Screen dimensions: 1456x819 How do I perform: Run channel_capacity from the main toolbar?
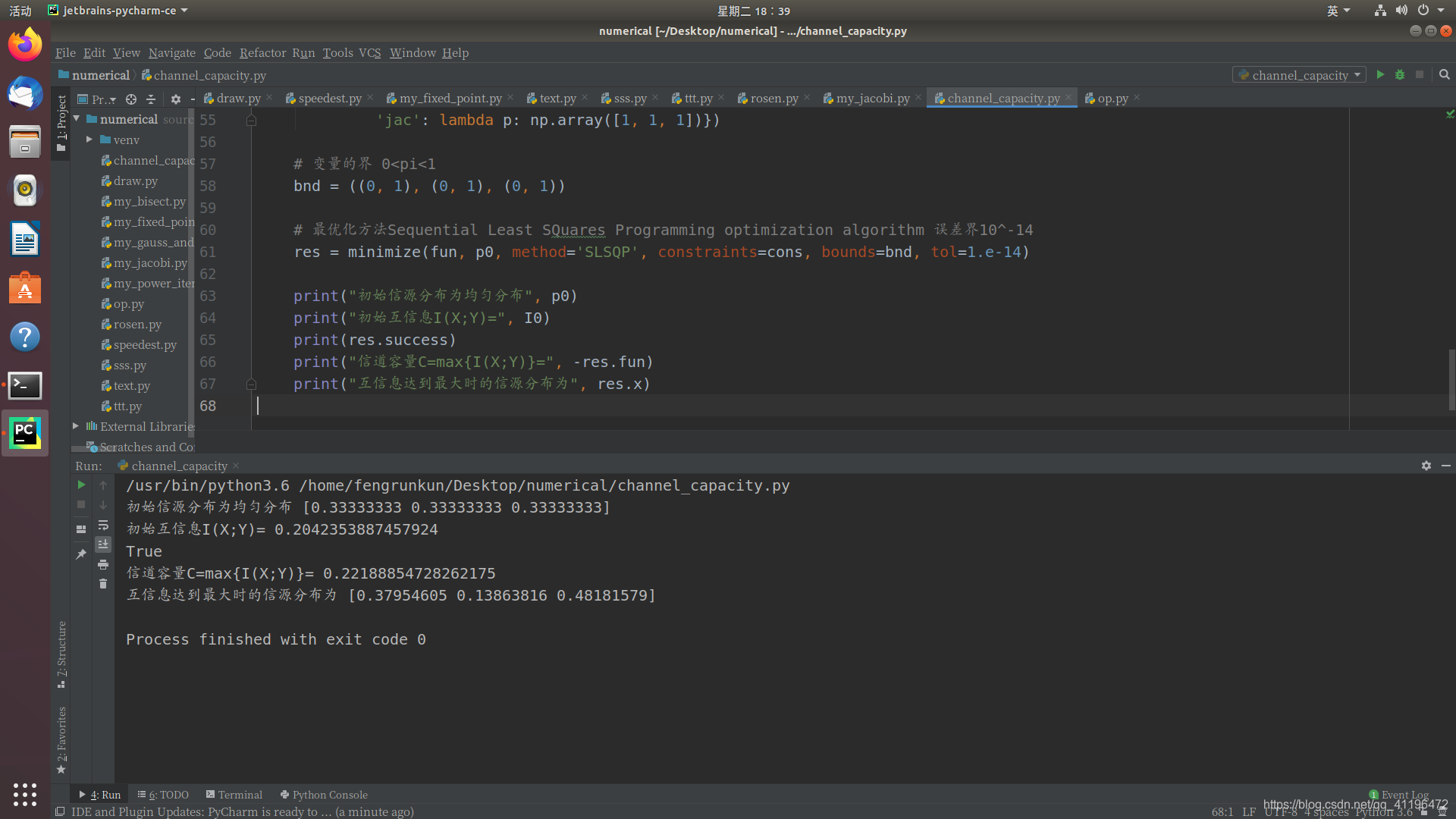coord(1380,74)
